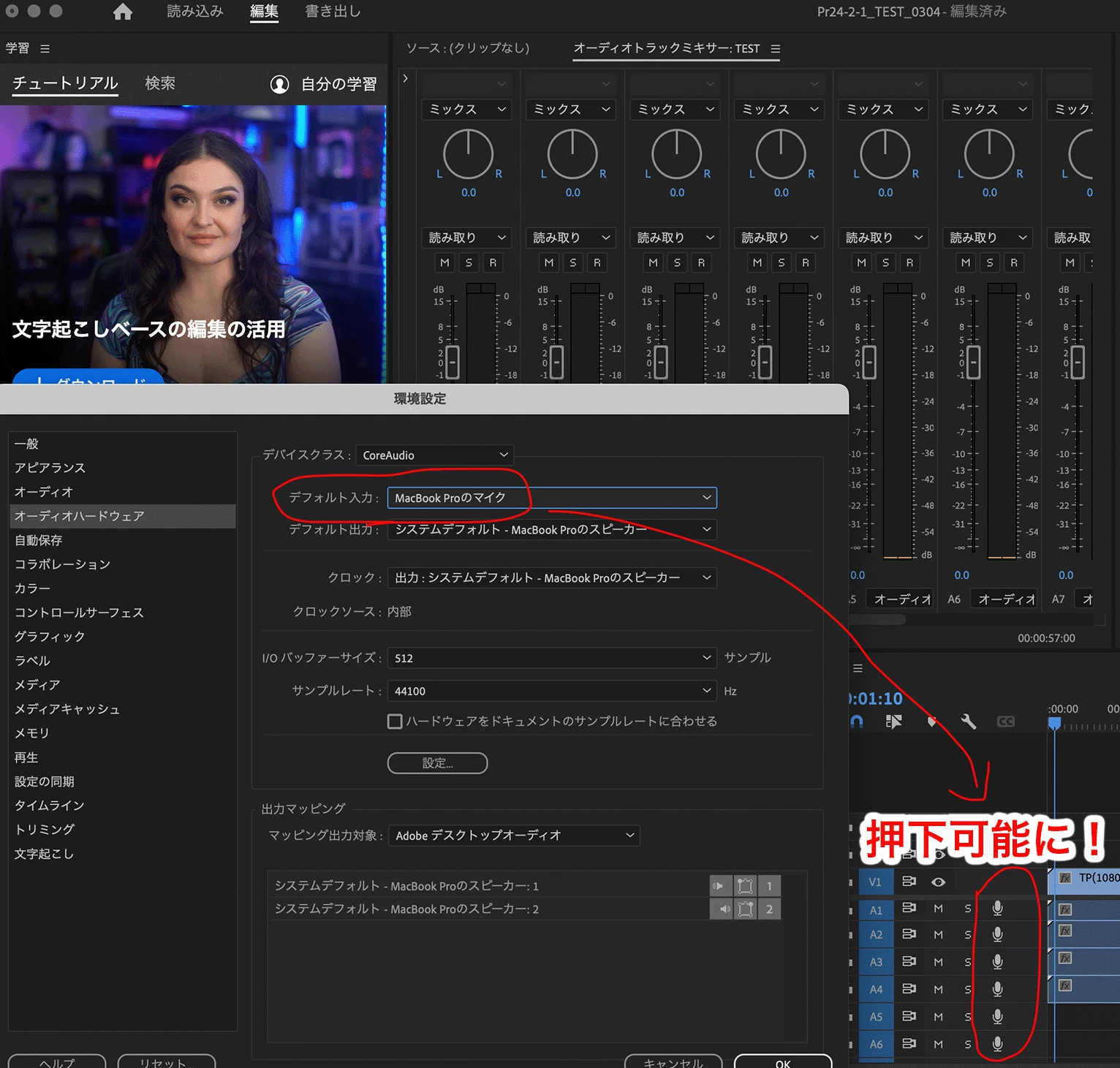Open Audio Track Mixer panel menu icon
The image size is (1120, 1068).
776,48
